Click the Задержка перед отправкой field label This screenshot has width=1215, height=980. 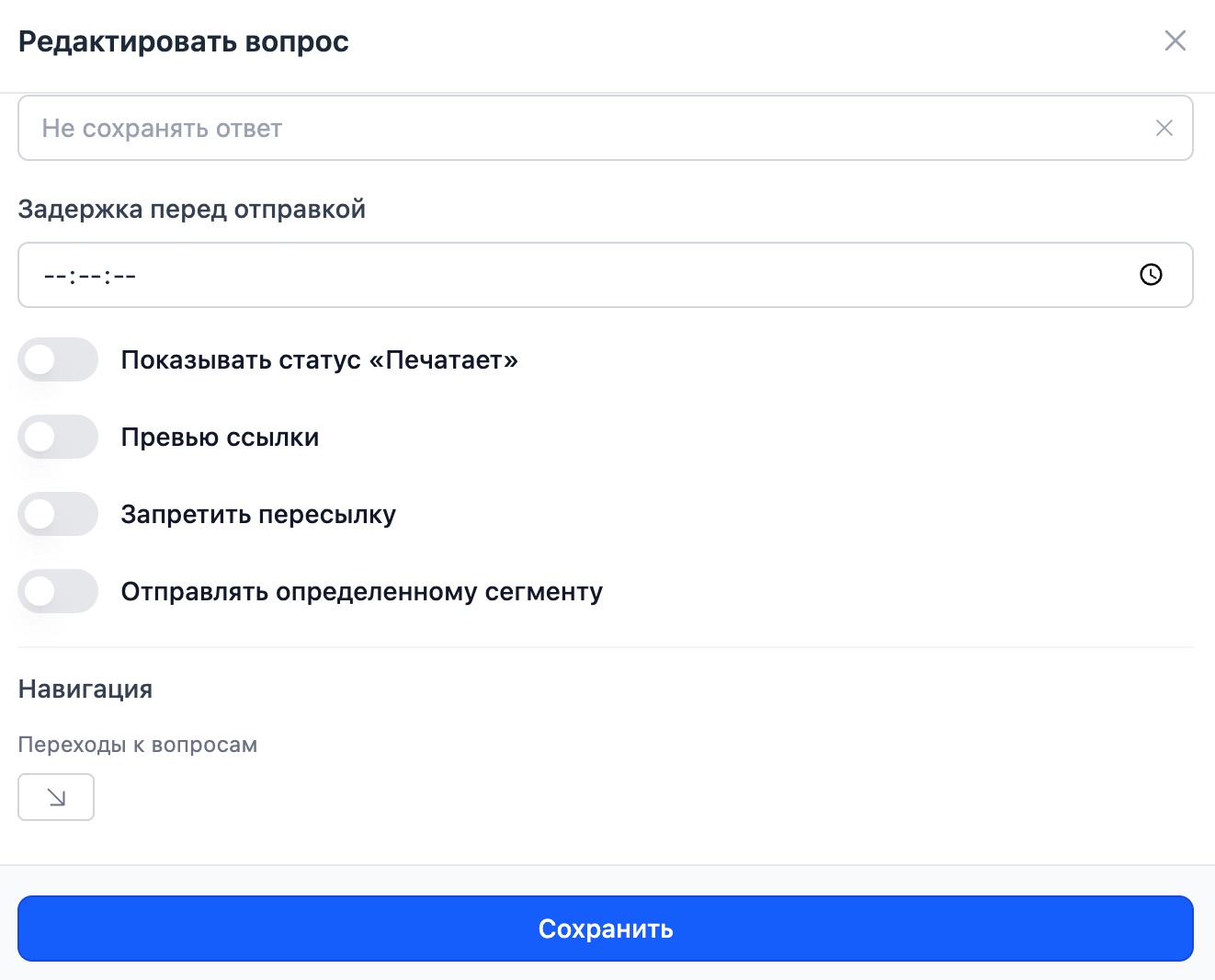(x=191, y=210)
